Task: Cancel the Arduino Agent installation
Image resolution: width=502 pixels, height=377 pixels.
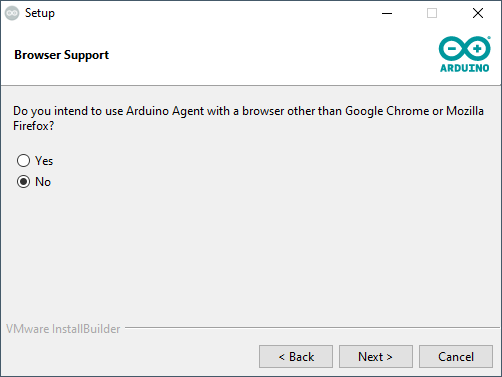Action: point(456,357)
